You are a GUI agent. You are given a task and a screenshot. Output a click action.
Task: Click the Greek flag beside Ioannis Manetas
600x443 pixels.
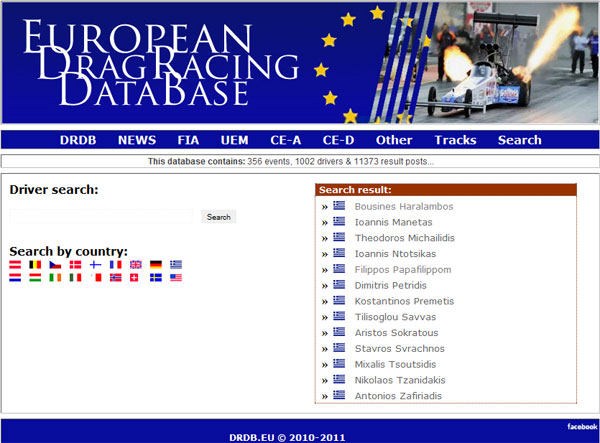(339, 222)
